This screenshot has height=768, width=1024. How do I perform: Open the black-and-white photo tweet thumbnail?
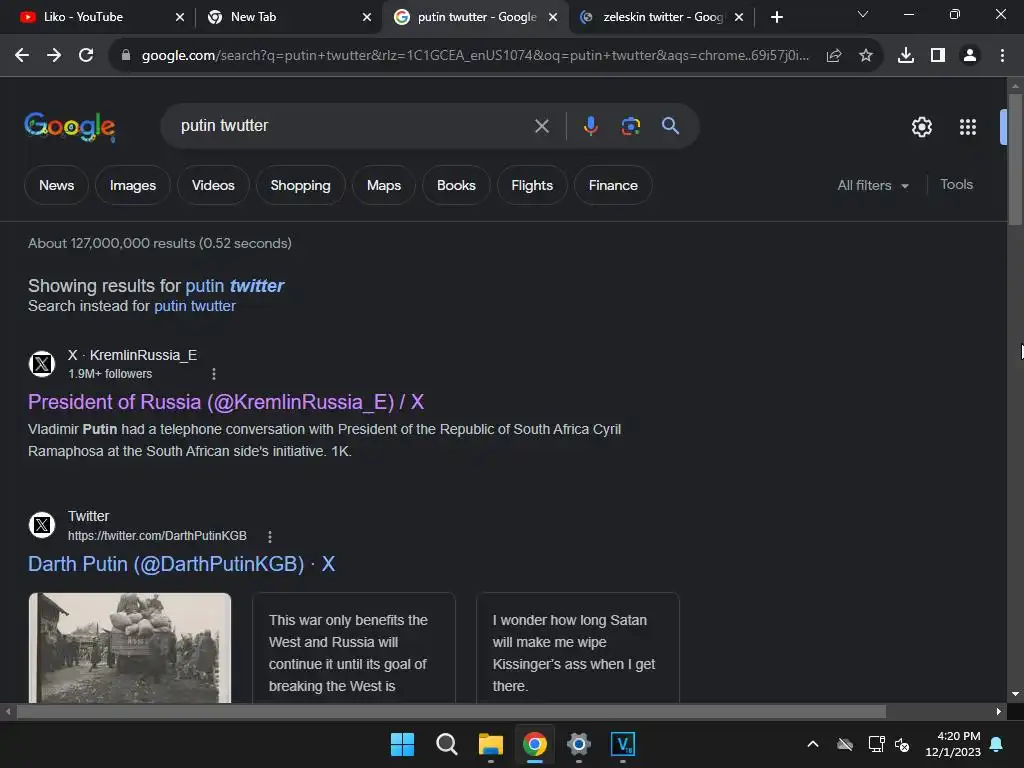130,648
